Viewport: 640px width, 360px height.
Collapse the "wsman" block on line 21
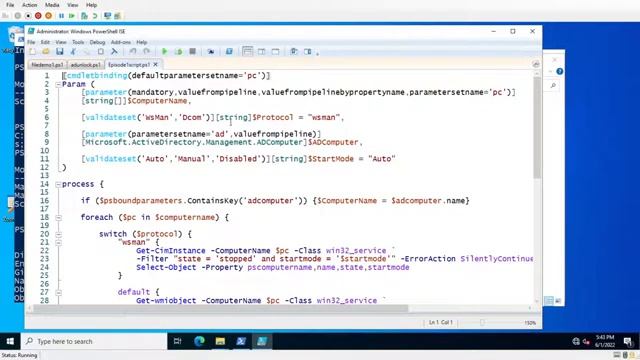58,242
